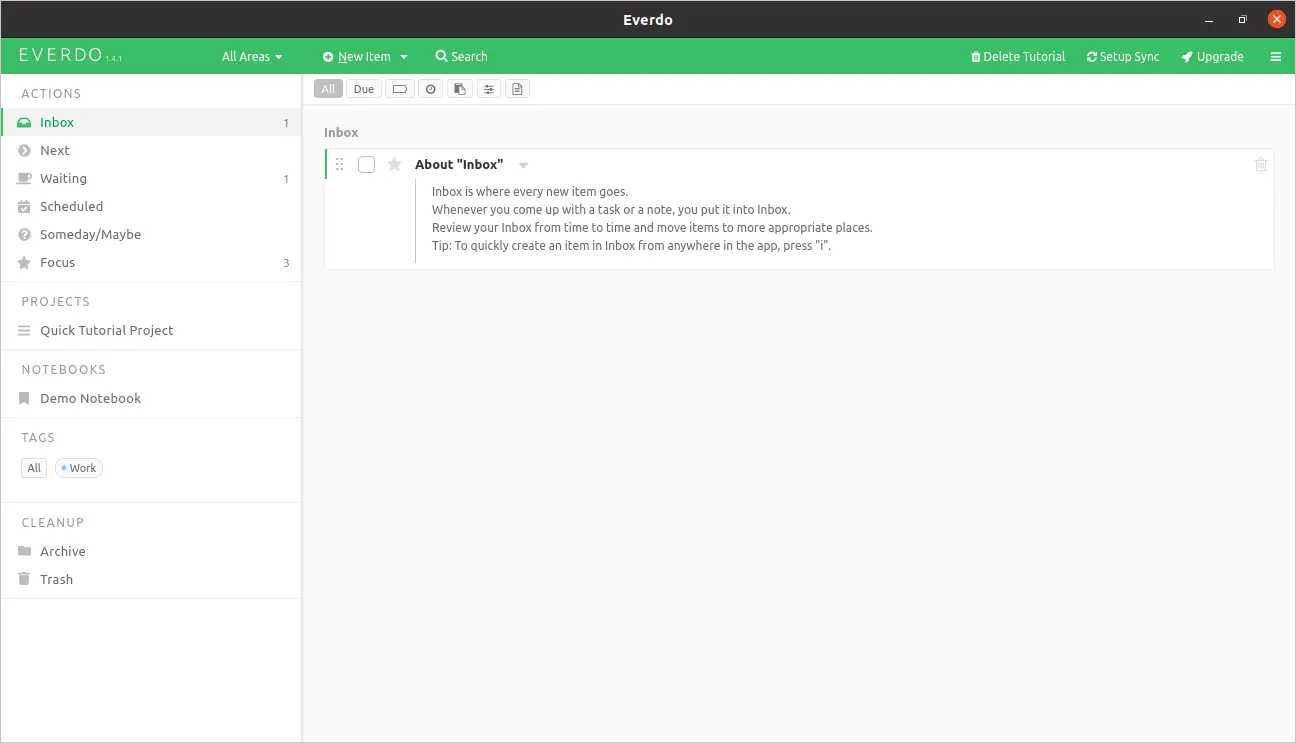Check off the About "Inbox" item
1296x743 pixels.
pyautogui.click(x=367, y=165)
